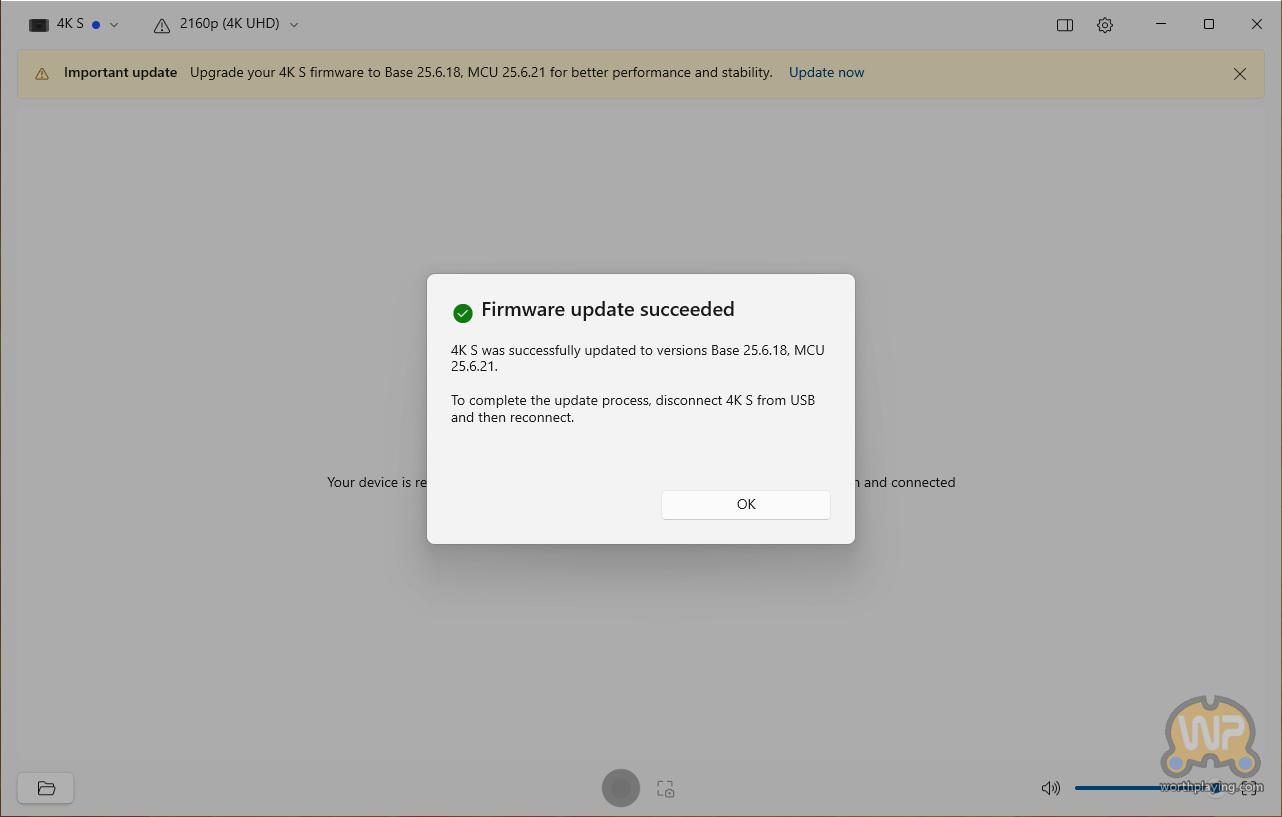Viewport: 1282px width, 817px height.
Task: Mute audio using the speaker icon
Action: [x=1050, y=788]
